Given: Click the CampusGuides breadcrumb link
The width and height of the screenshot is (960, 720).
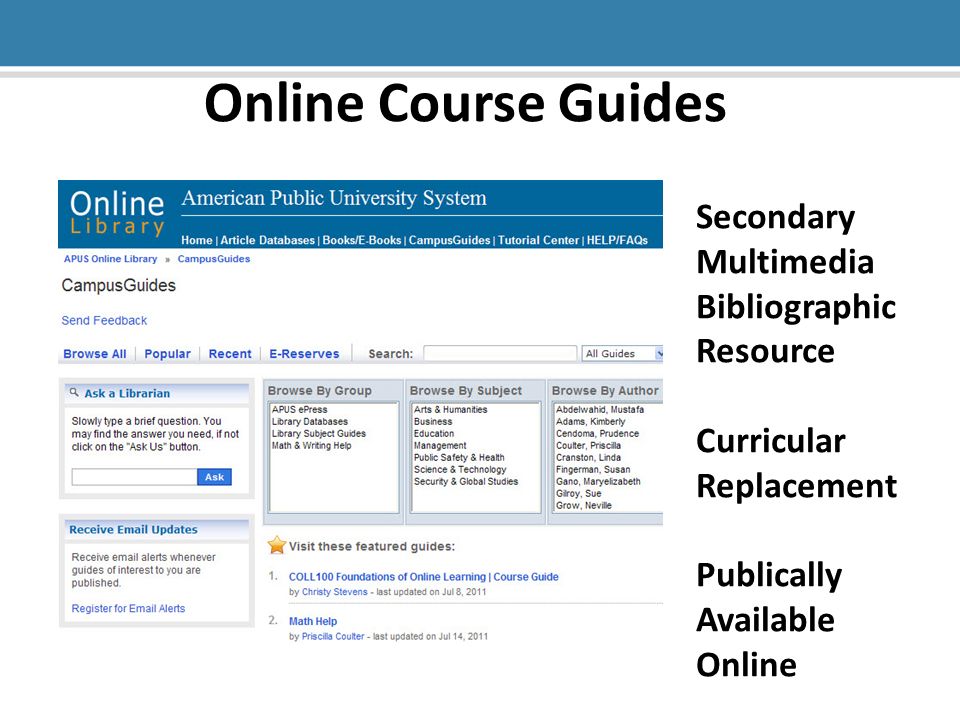Looking at the screenshot, I should (214, 259).
